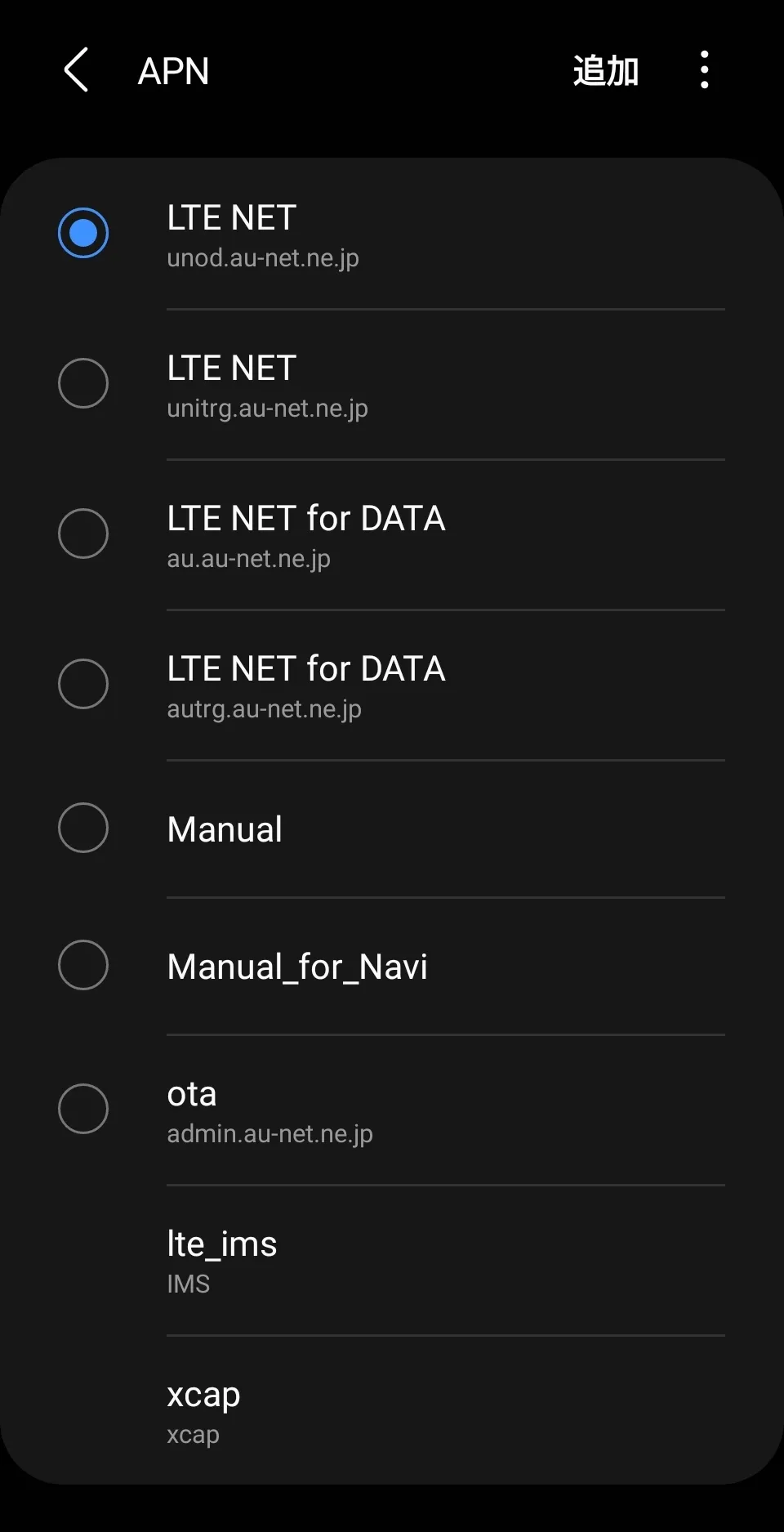Open the three-dot more options menu
This screenshot has width=784, height=1532.
[x=704, y=70]
